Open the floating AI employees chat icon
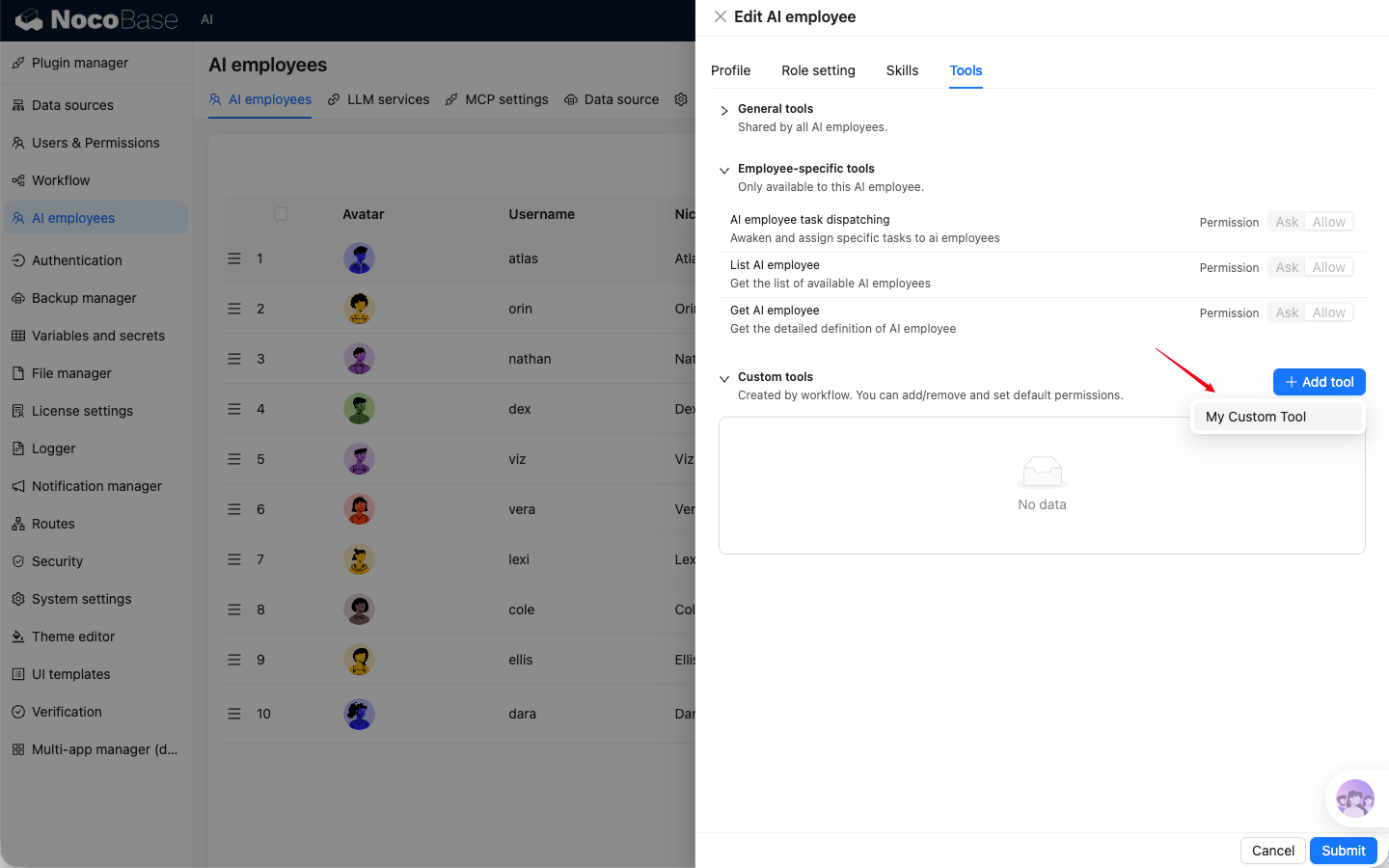Screen dimensions: 1389x868 [1354, 799]
